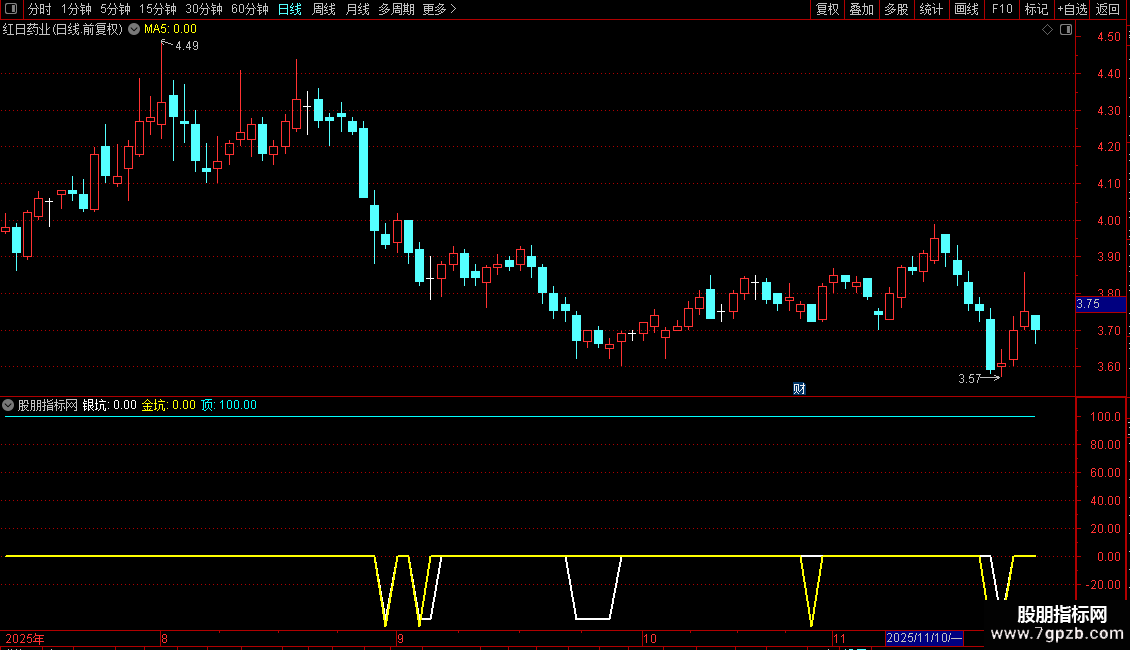The image size is (1130, 650).
Task: Add stock via +自选 button
Action: pos(1072,9)
